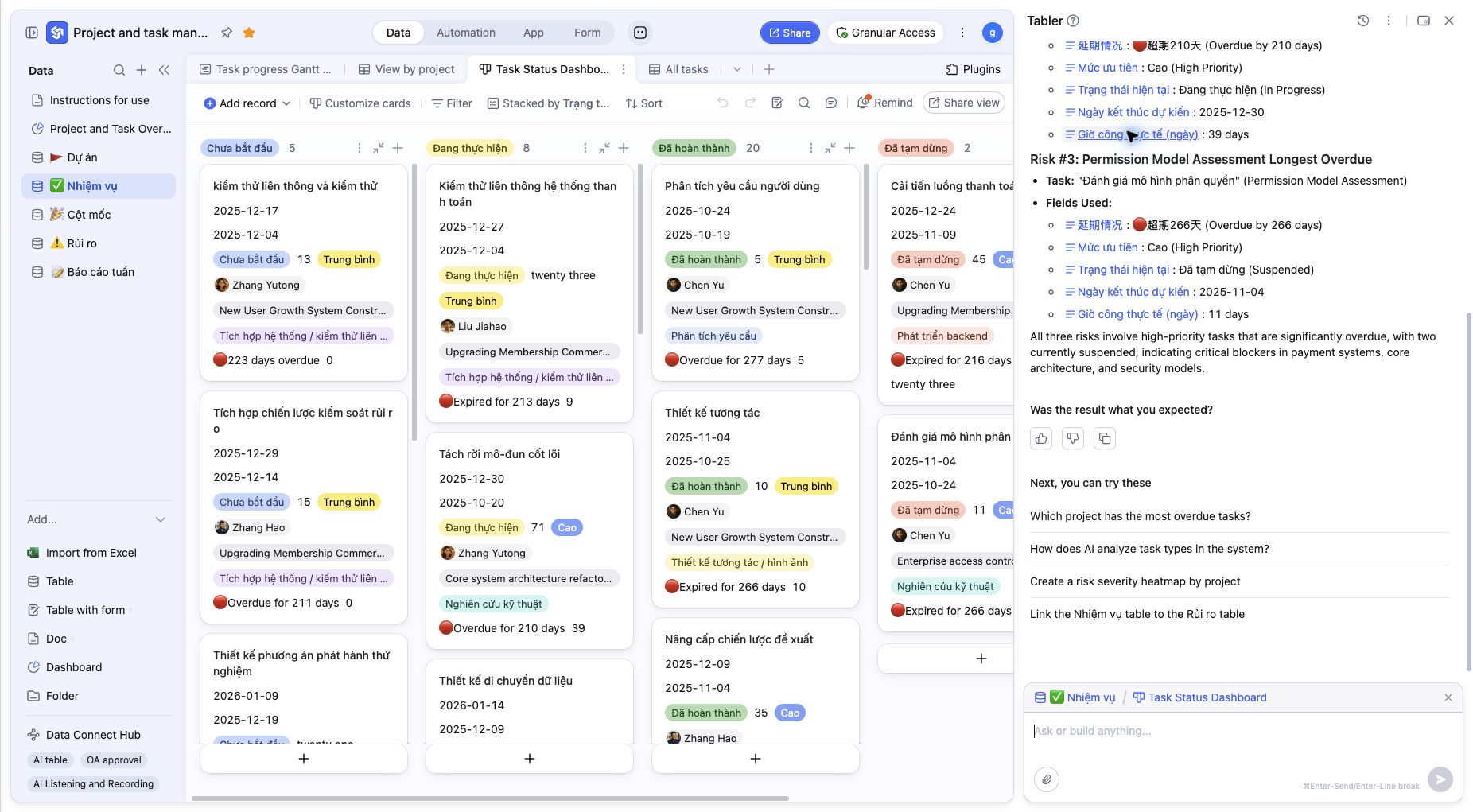Open the Granular Access button
Viewport: 1473px width, 812px height.
tap(885, 33)
